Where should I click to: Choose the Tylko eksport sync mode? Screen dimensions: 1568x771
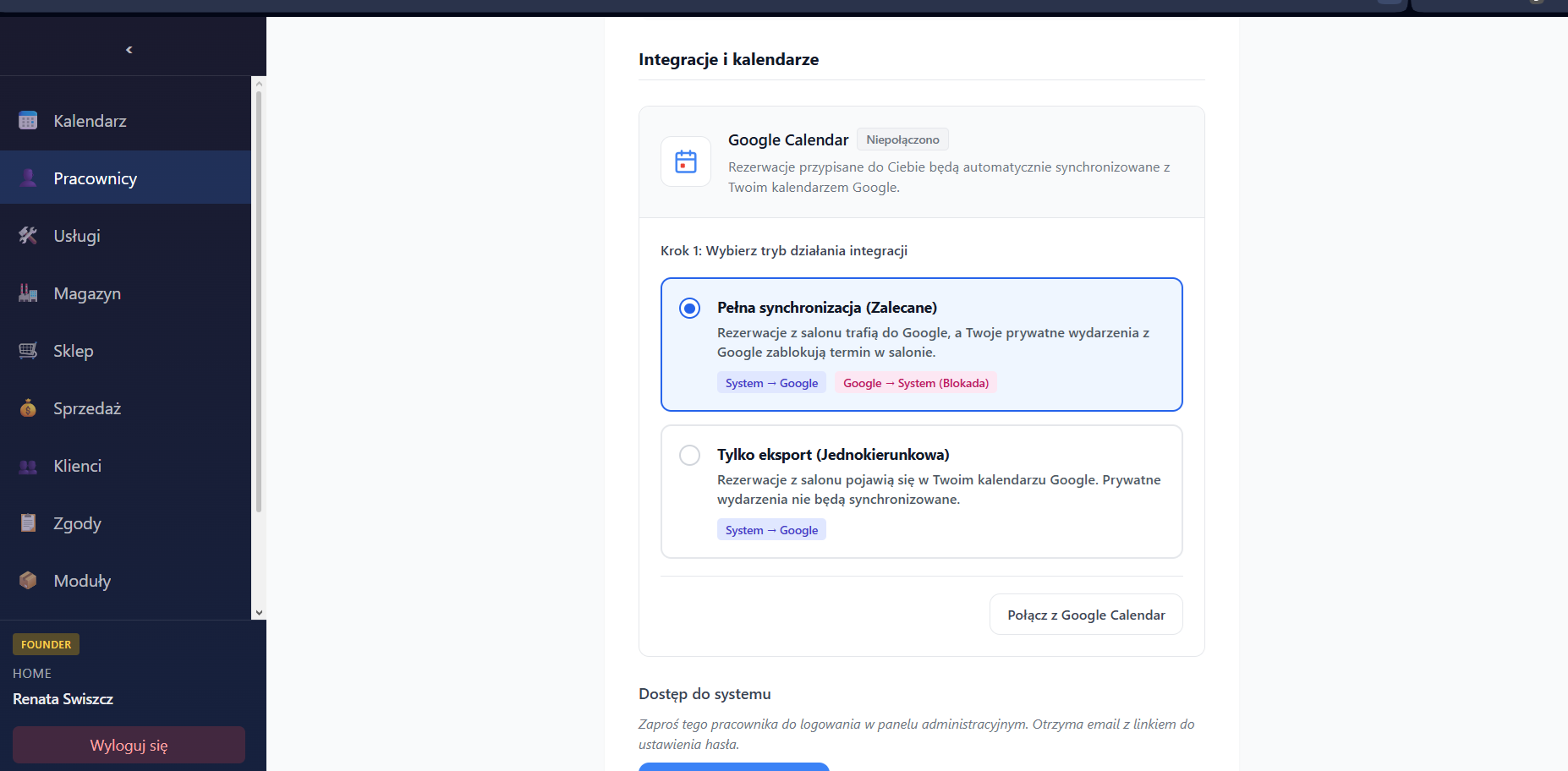pyautogui.click(x=690, y=455)
